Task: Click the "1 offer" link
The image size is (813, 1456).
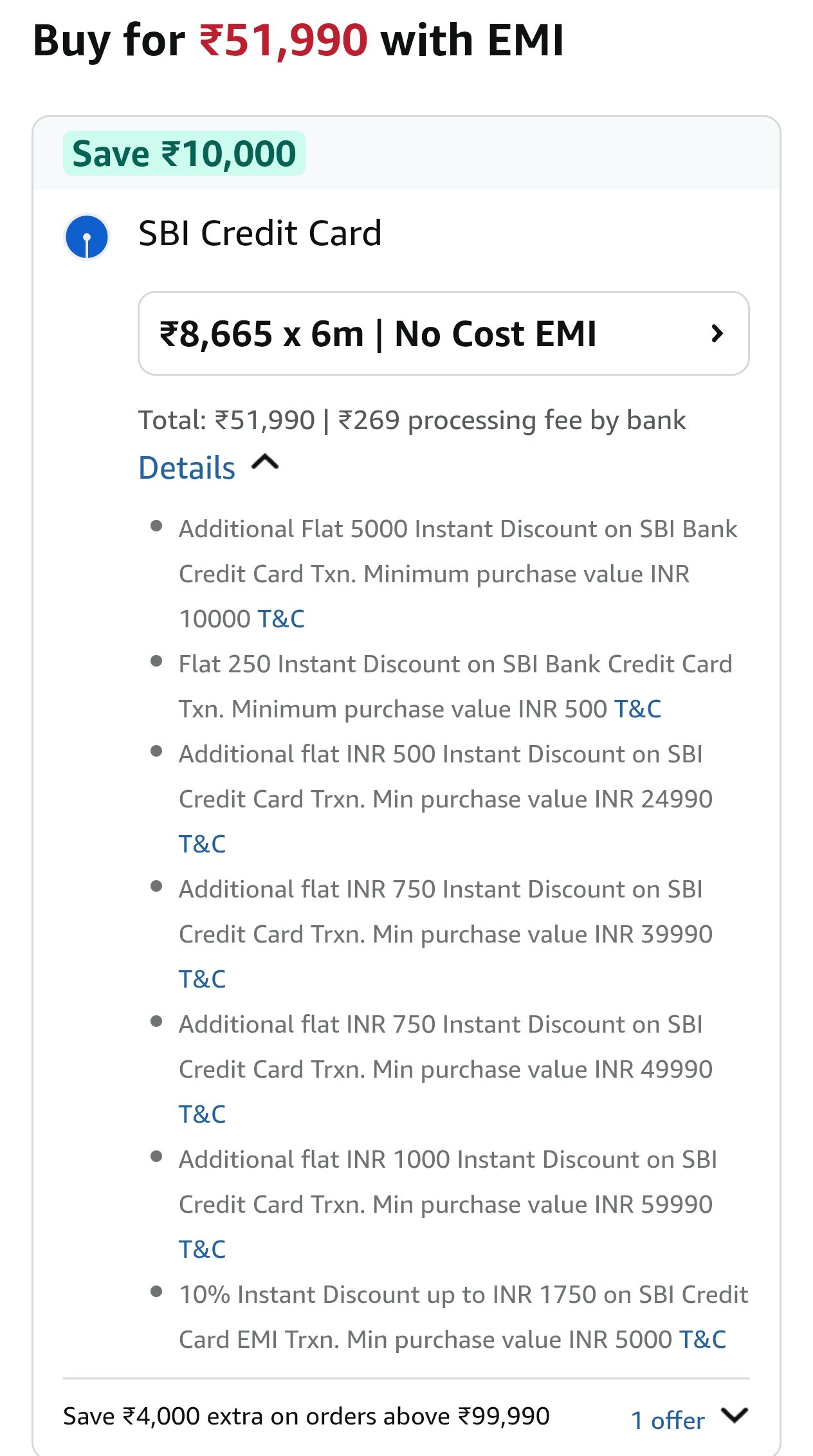Action: (x=668, y=1420)
